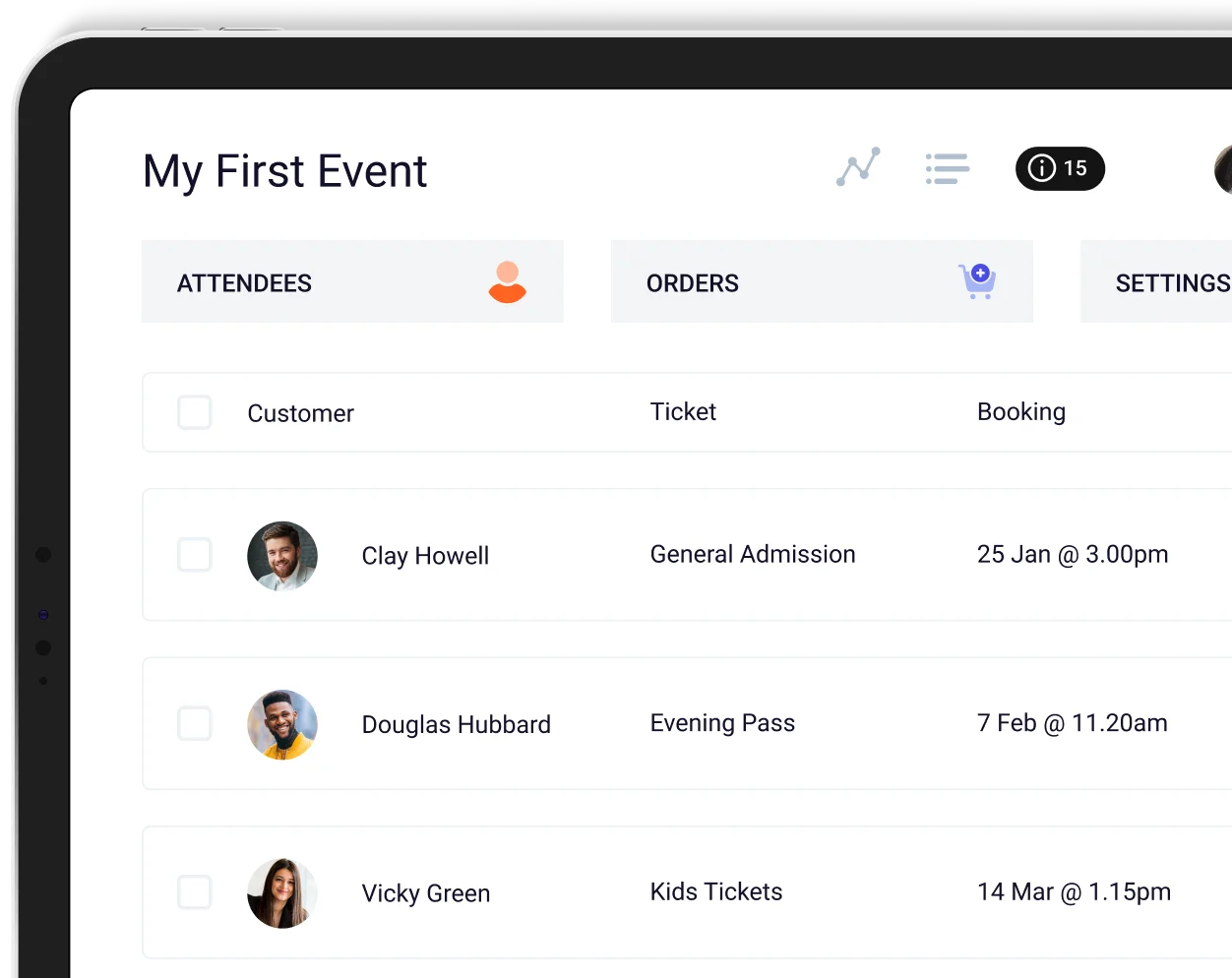Check Clay Howell's row checkbox

click(195, 555)
